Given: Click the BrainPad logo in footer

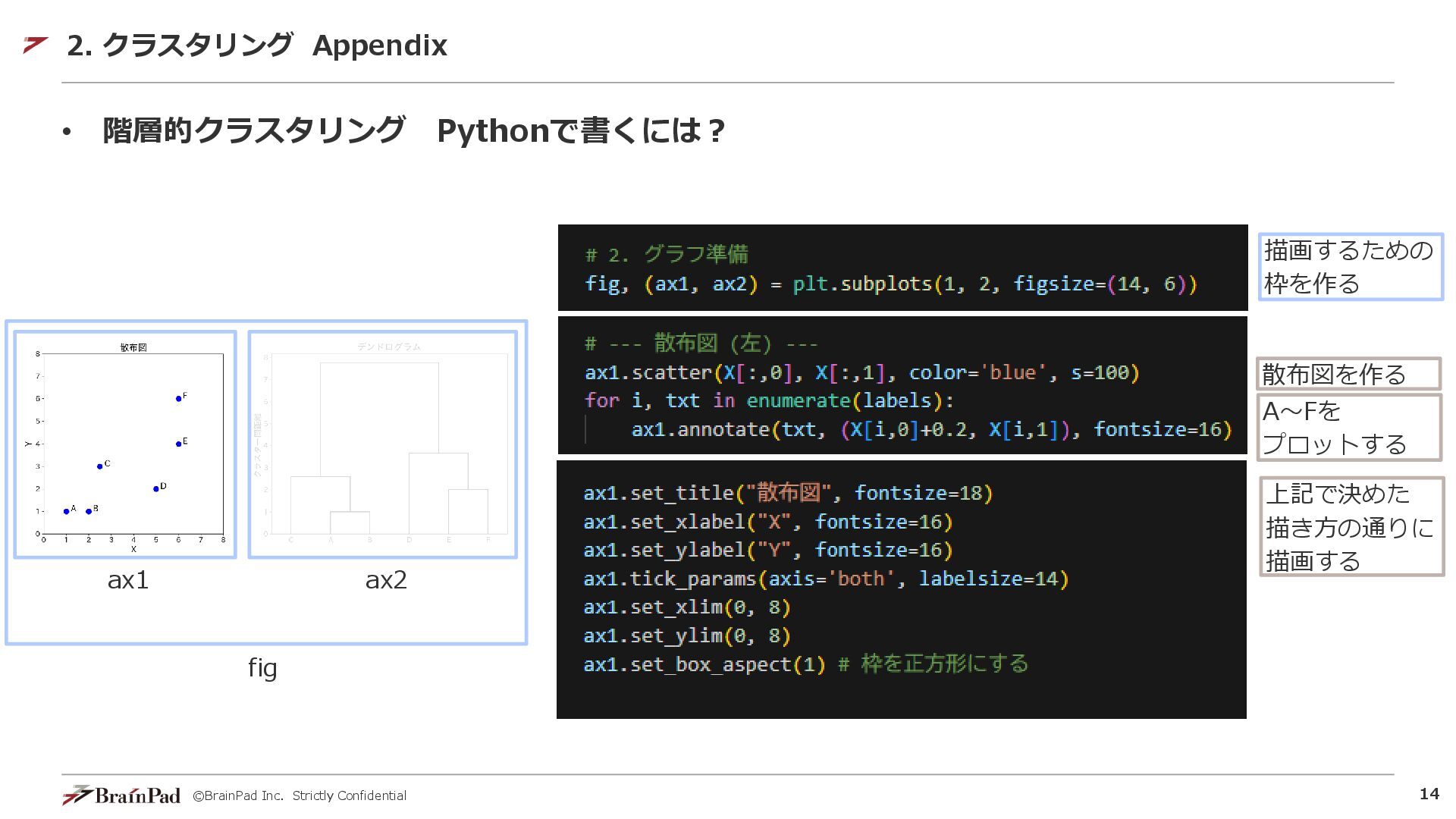Looking at the screenshot, I should (x=121, y=795).
